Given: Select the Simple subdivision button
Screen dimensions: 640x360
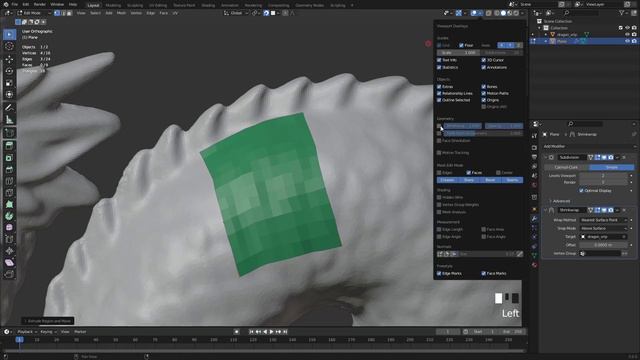Looking at the screenshot, I should pos(612,167).
